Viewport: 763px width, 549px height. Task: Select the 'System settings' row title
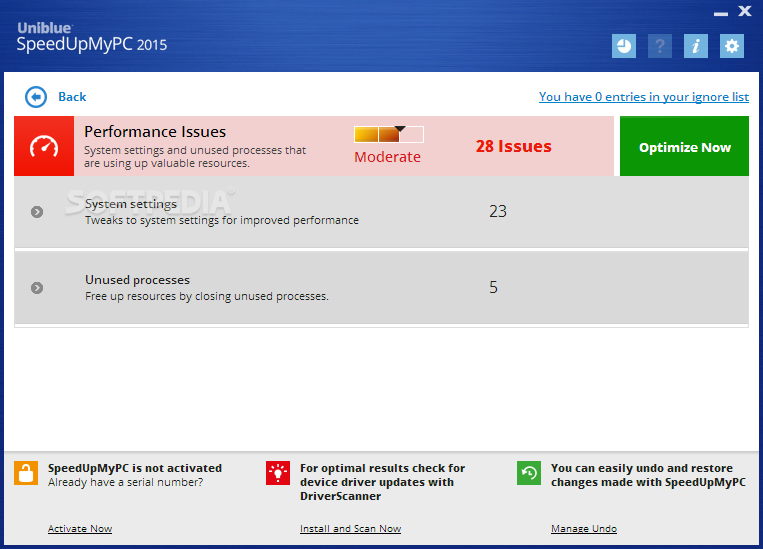pyautogui.click(x=131, y=204)
